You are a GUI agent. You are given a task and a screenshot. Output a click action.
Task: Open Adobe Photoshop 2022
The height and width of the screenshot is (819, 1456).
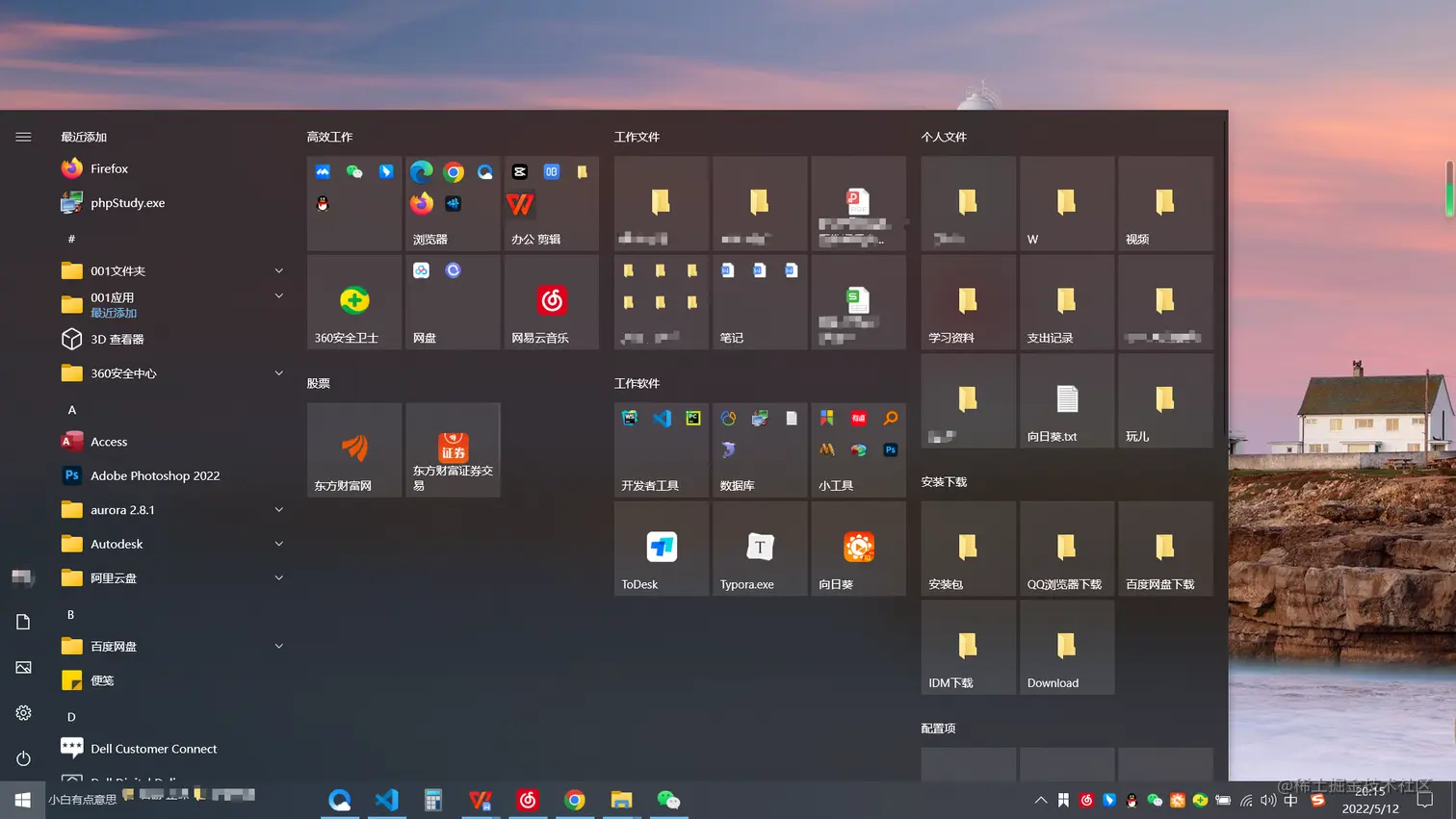[x=173, y=475]
